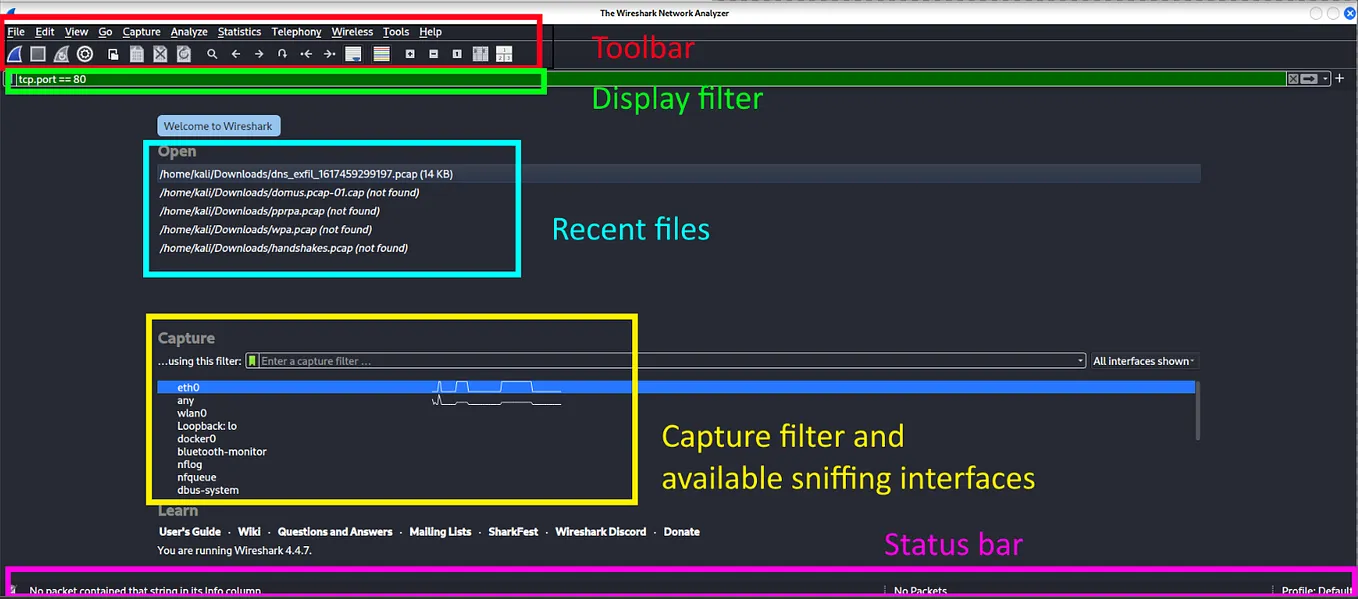Image resolution: width=1358 pixels, height=599 pixels.
Task: Clear the display filter with the X icon
Action: tap(1292, 78)
